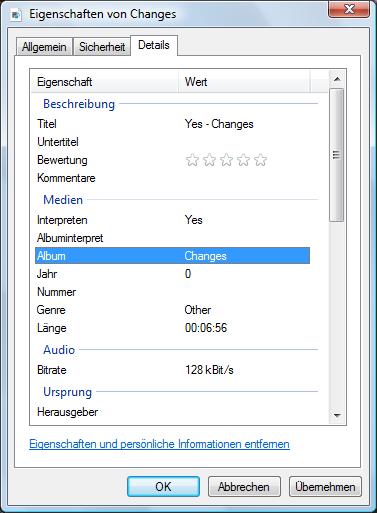The height and width of the screenshot is (513, 377).
Task: Select the Titel property row
Action: [x=172, y=124]
